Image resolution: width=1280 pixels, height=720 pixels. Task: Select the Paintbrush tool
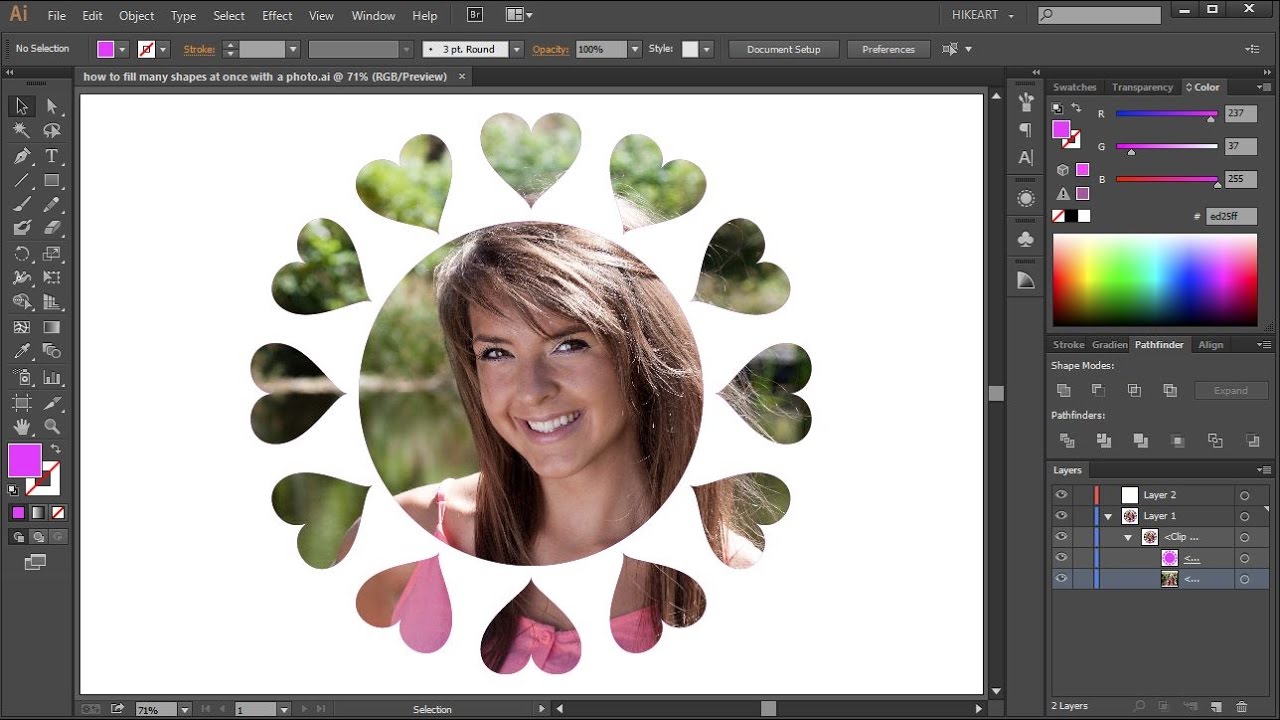pos(22,204)
